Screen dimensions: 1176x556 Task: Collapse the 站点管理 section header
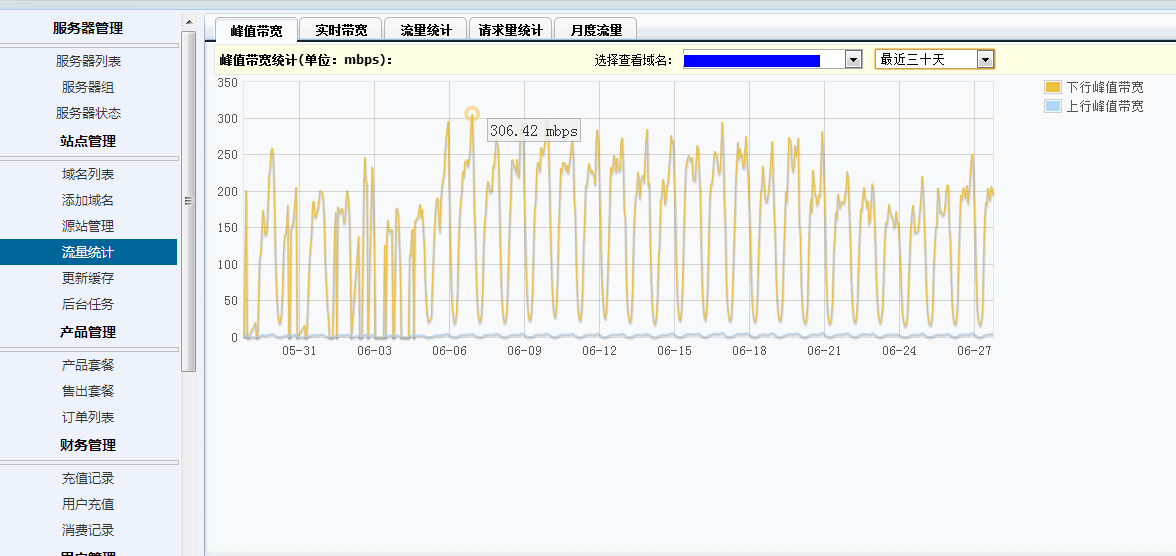[x=88, y=141]
